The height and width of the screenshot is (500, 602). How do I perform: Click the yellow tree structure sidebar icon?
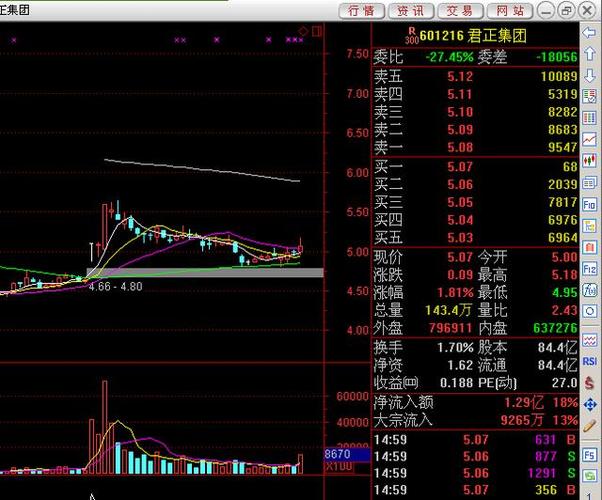[x=589, y=226]
